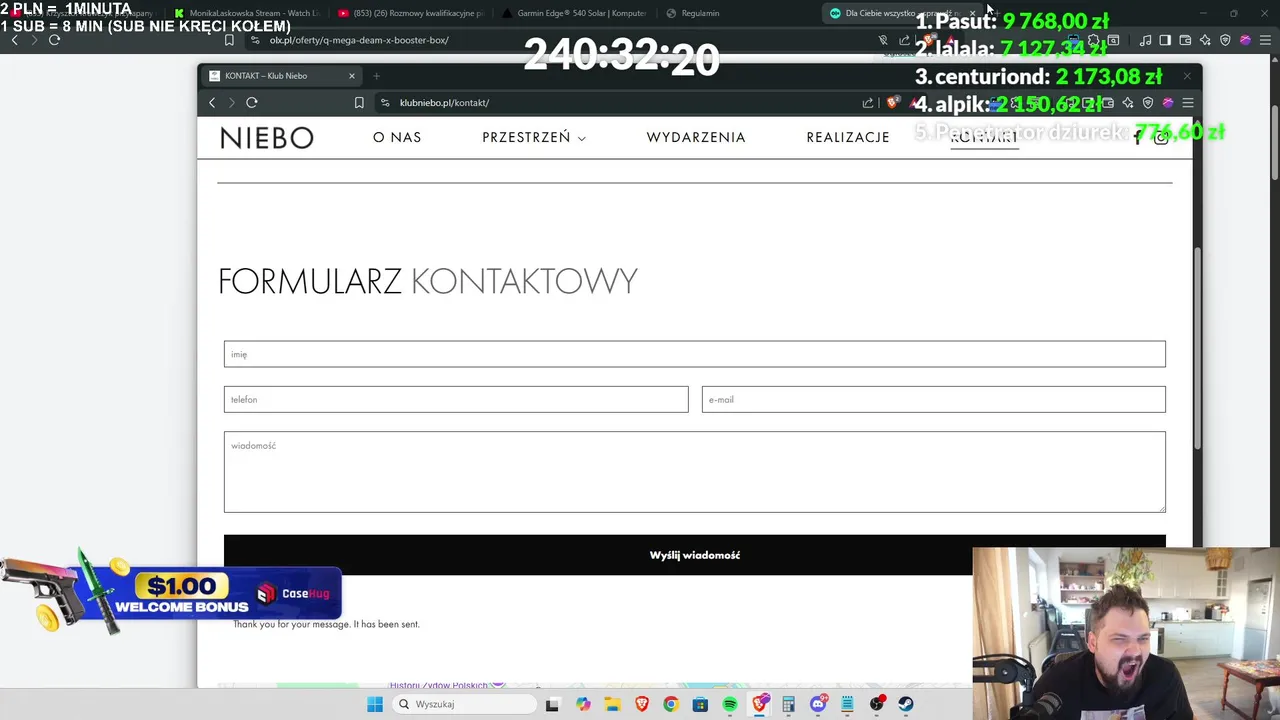Send the form with Wyślij wiadomość
This screenshot has width=1280, height=720.
coord(694,555)
